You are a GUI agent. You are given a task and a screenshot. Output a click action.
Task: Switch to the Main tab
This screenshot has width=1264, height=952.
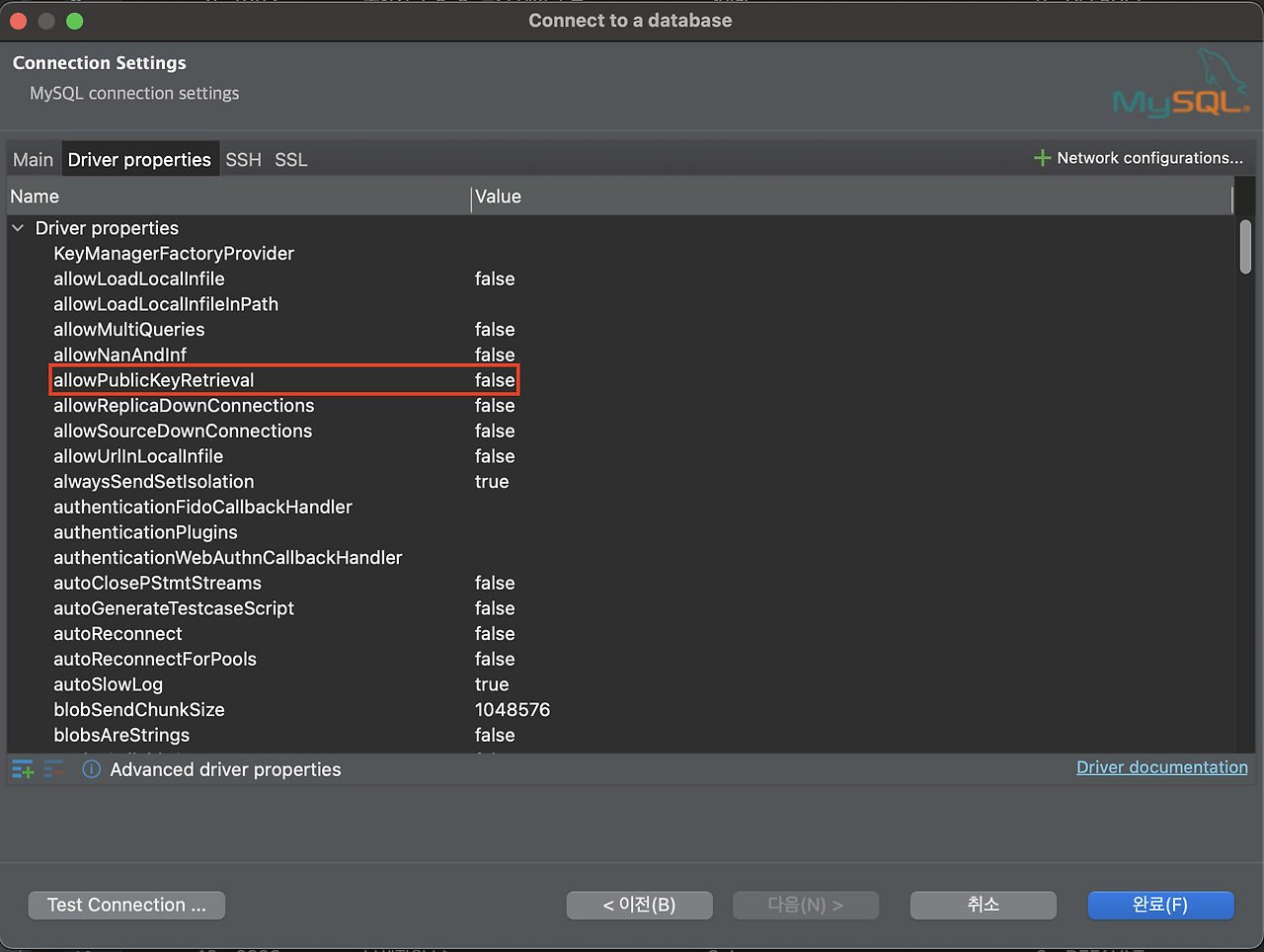33,159
